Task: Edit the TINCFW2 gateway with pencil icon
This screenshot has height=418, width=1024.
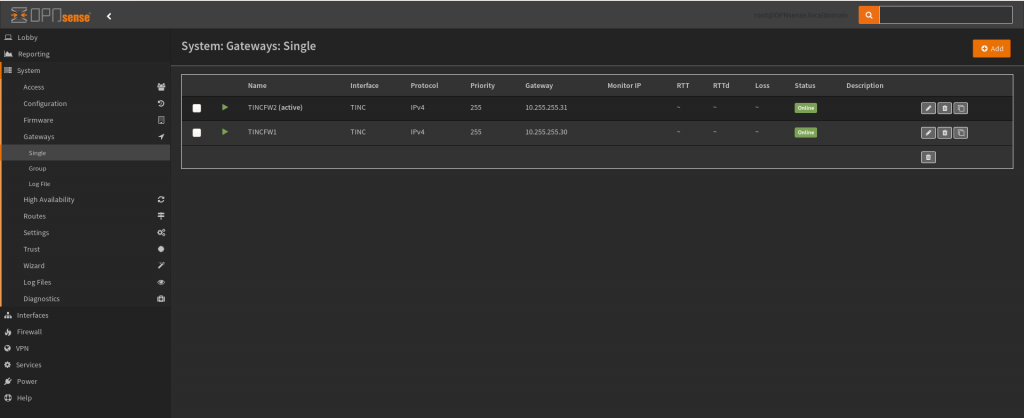Action: coord(928,108)
